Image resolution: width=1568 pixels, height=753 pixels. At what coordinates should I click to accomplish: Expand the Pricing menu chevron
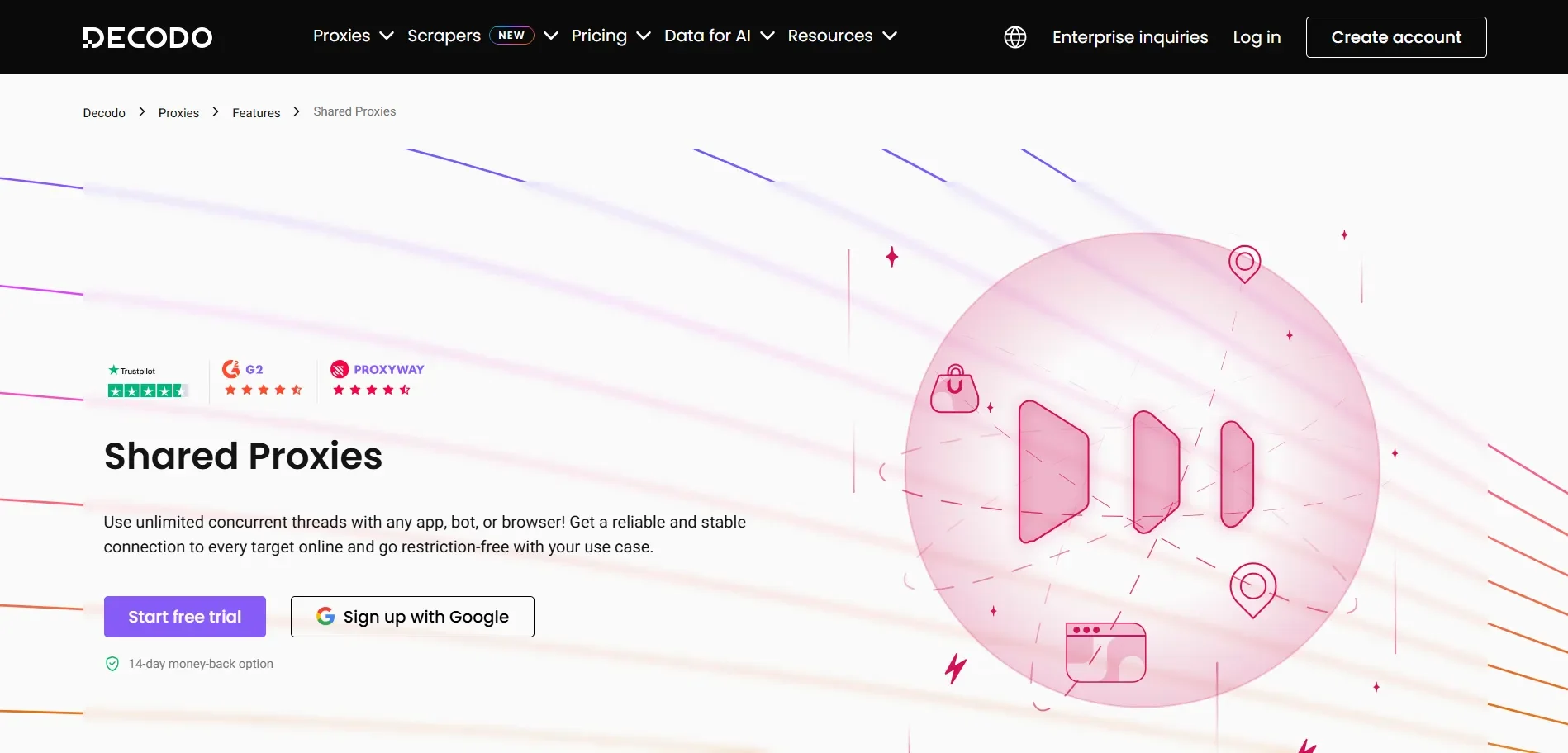click(x=644, y=36)
